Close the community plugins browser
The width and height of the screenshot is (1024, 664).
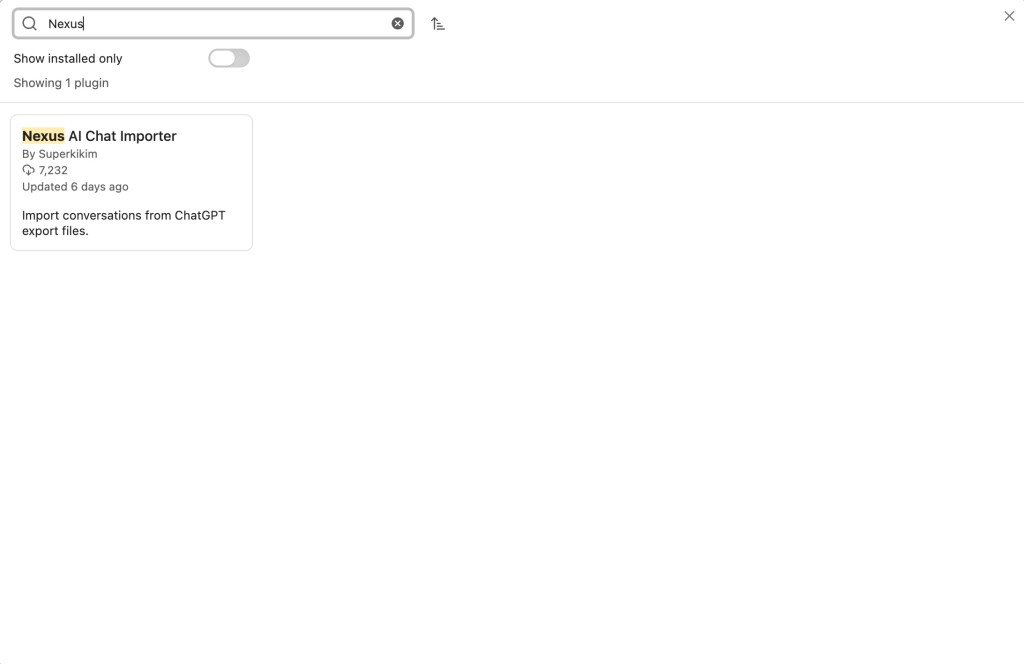[x=1009, y=16]
